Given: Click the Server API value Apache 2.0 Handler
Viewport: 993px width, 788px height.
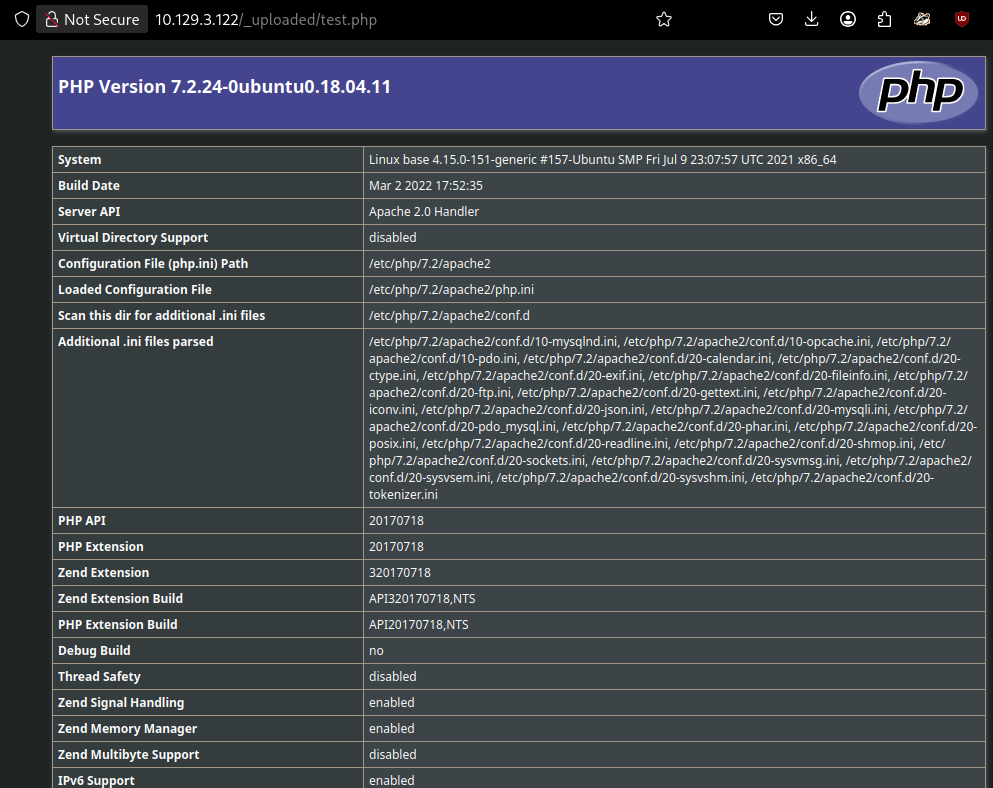Looking at the screenshot, I should (424, 212).
